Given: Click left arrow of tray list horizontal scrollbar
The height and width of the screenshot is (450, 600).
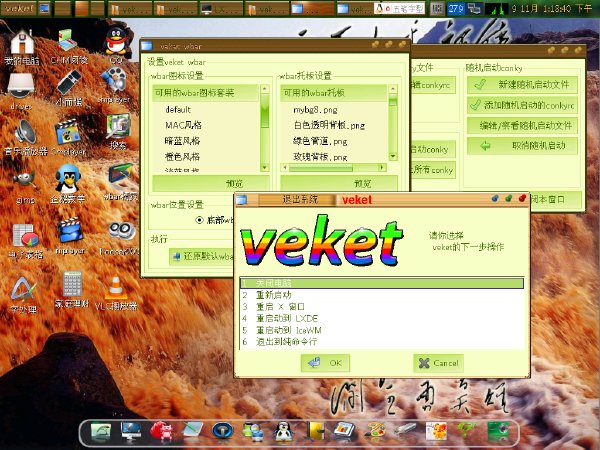Looking at the screenshot, I should click(284, 168).
